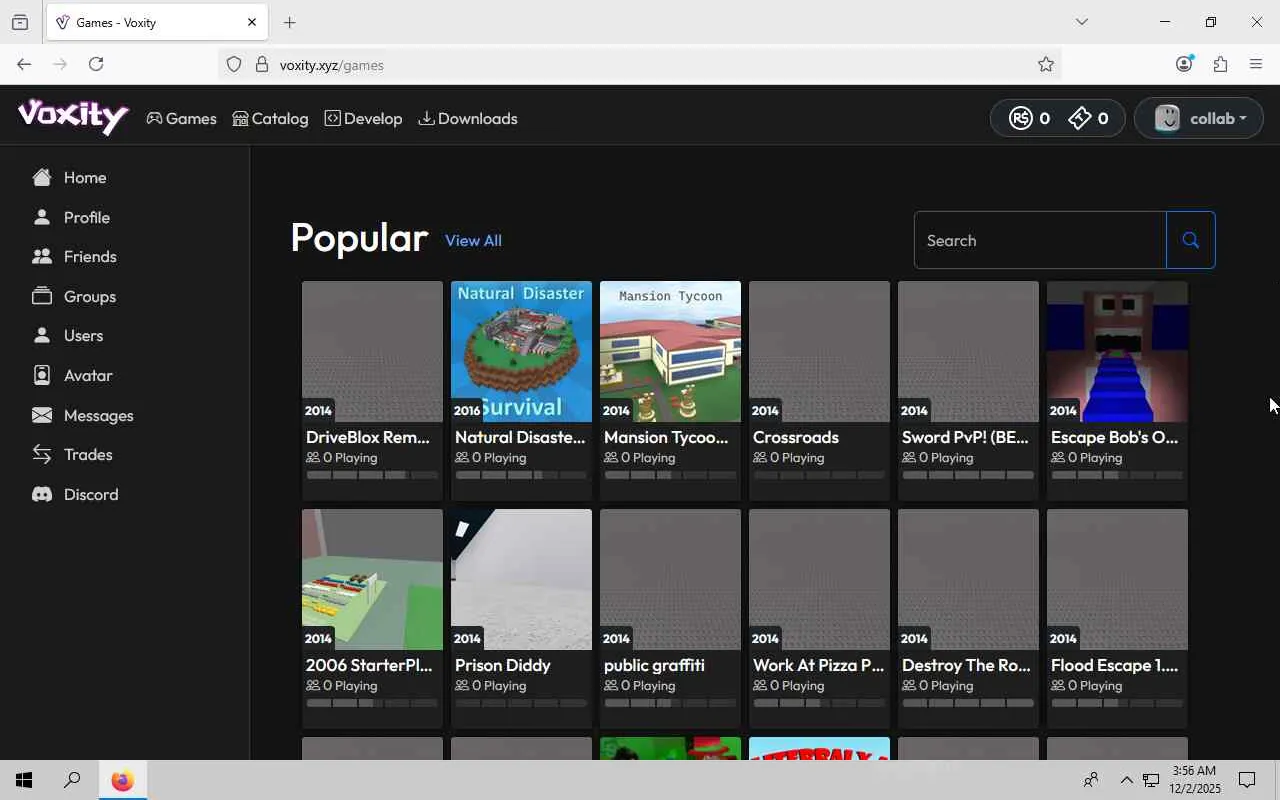The width and height of the screenshot is (1280, 800).
Task: Expand the collab account dropdown
Action: pos(1199,118)
